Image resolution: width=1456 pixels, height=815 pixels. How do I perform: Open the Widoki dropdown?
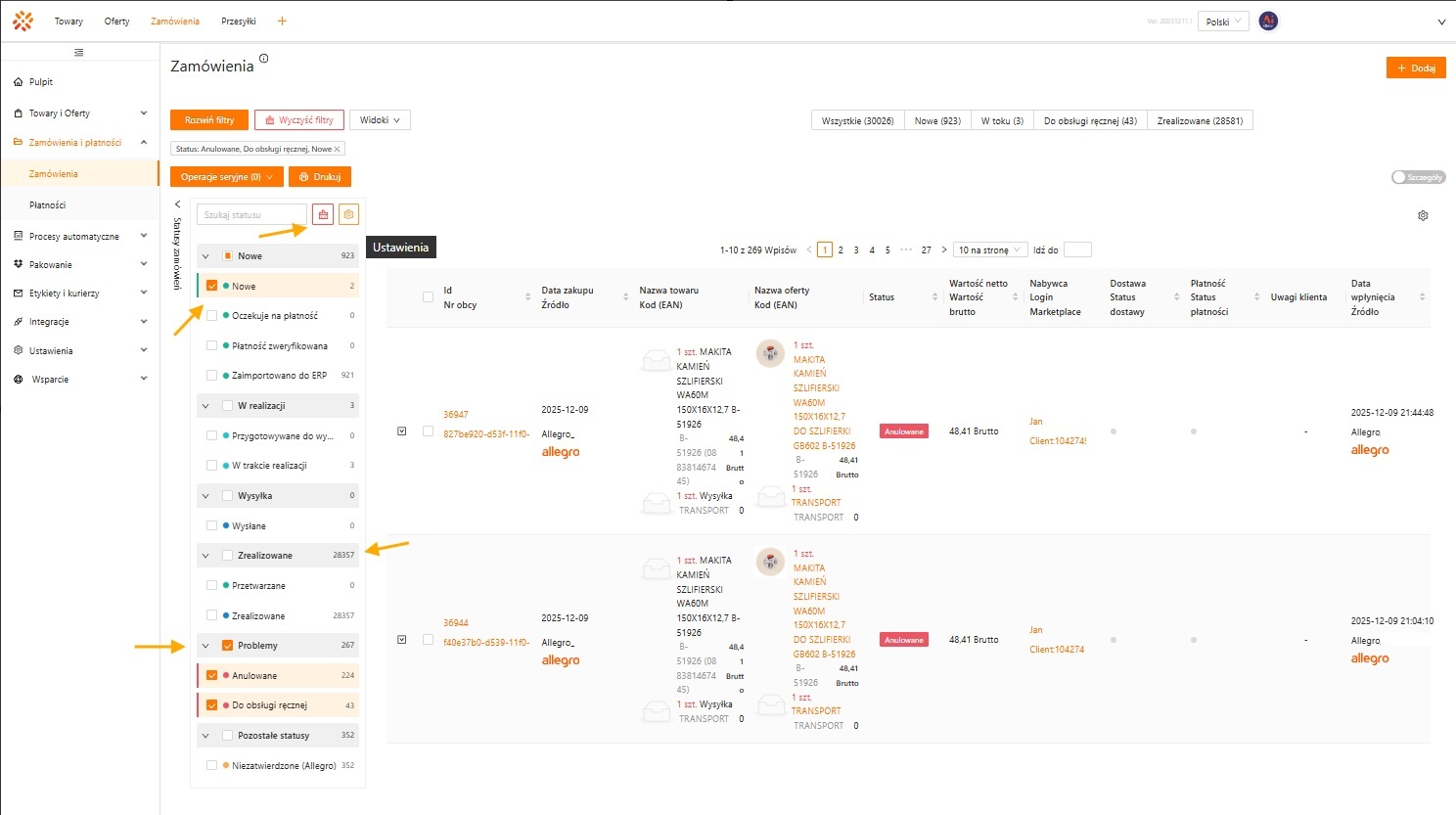[x=380, y=120]
